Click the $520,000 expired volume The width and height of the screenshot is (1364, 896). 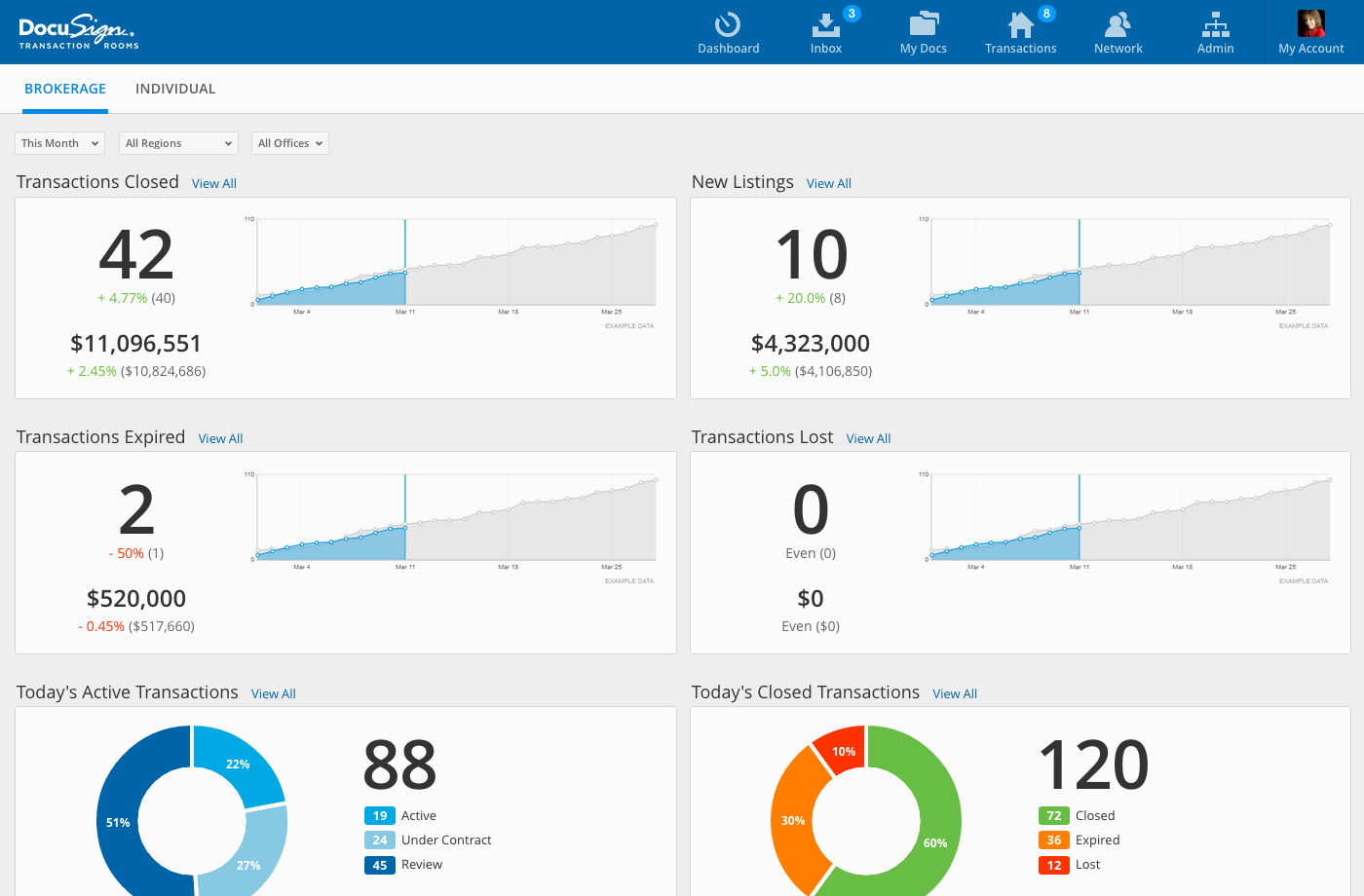[x=136, y=598]
